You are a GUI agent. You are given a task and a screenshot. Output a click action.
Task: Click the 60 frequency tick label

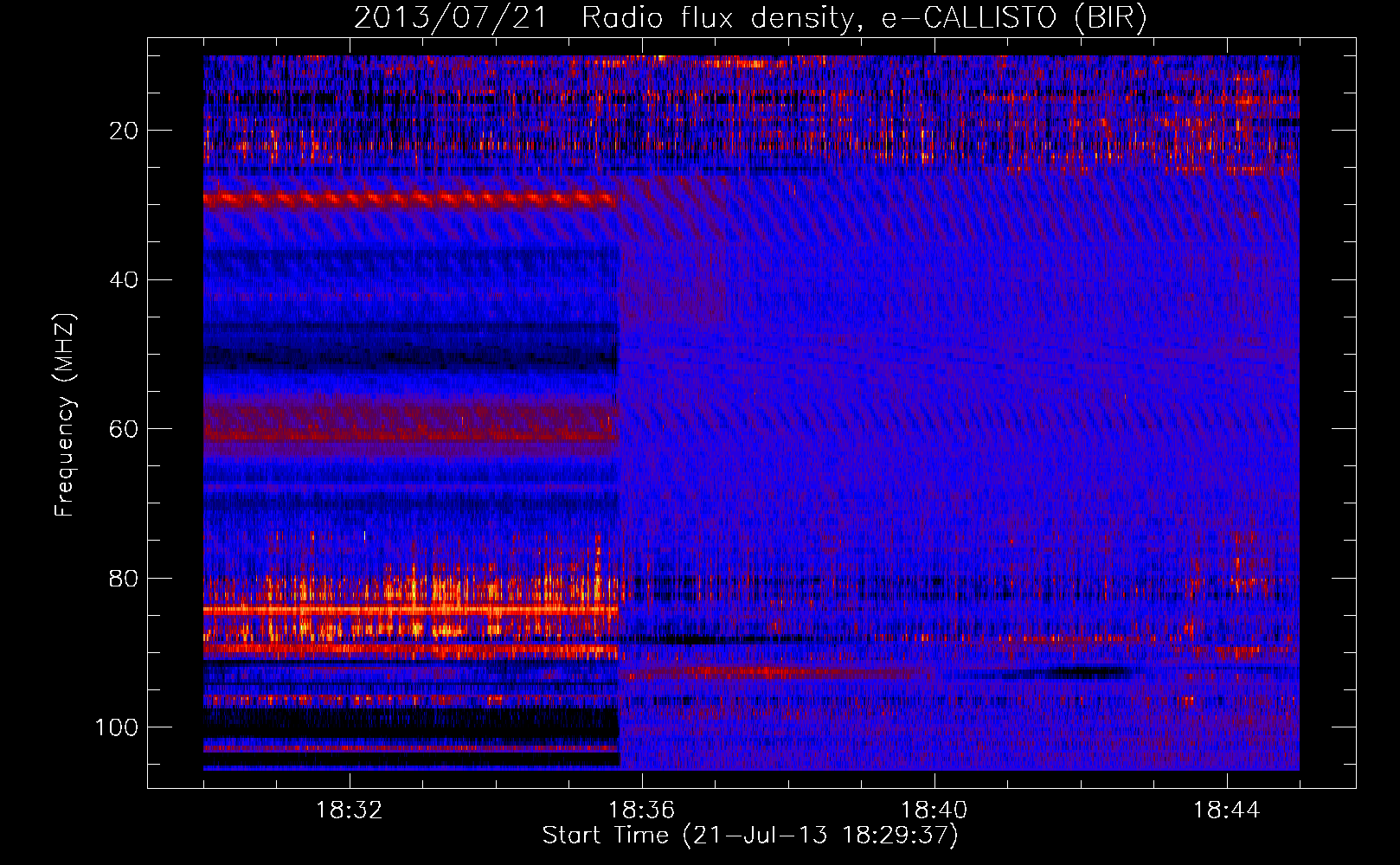124,429
